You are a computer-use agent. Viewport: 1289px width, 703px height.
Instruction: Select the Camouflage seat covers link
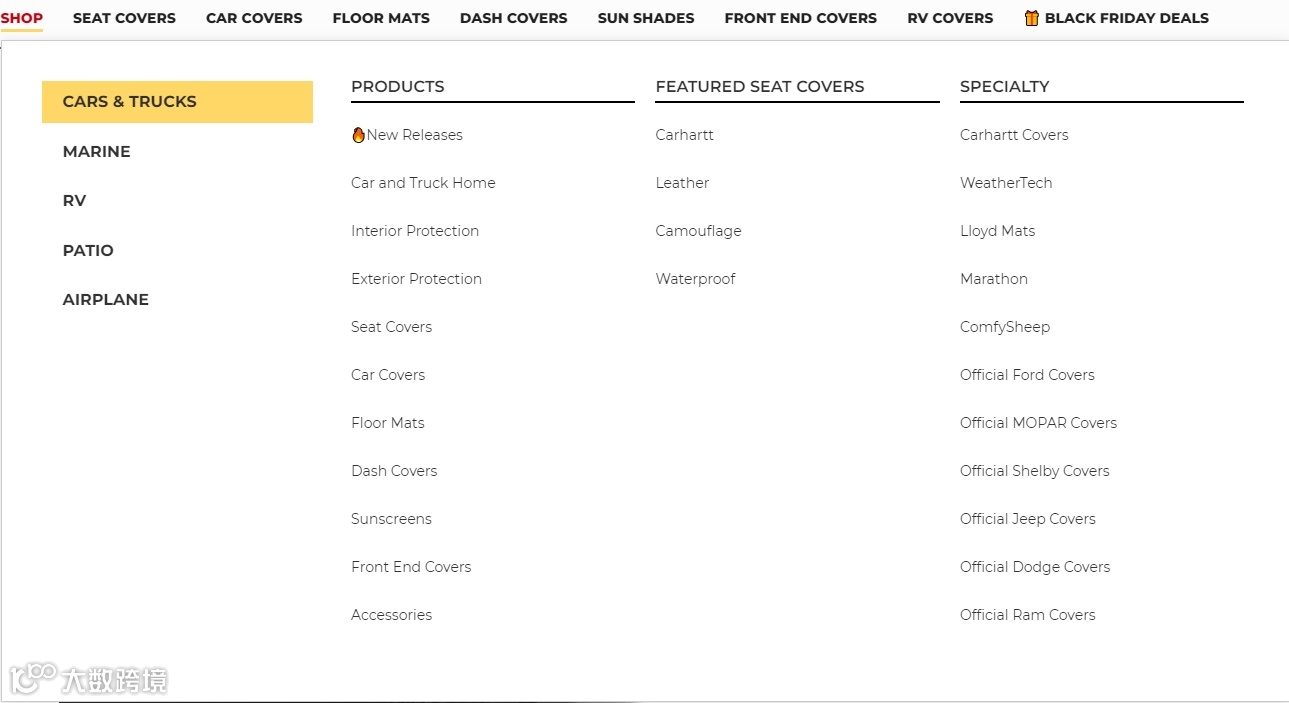[x=698, y=231]
